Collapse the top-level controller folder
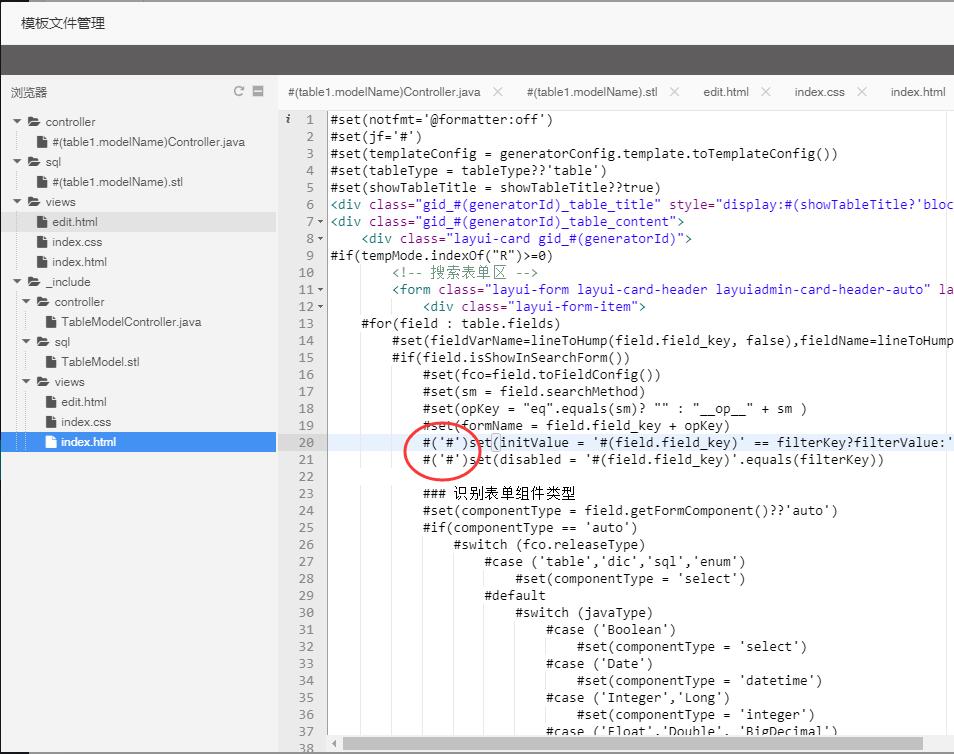954x754 pixels. point(17,122)
